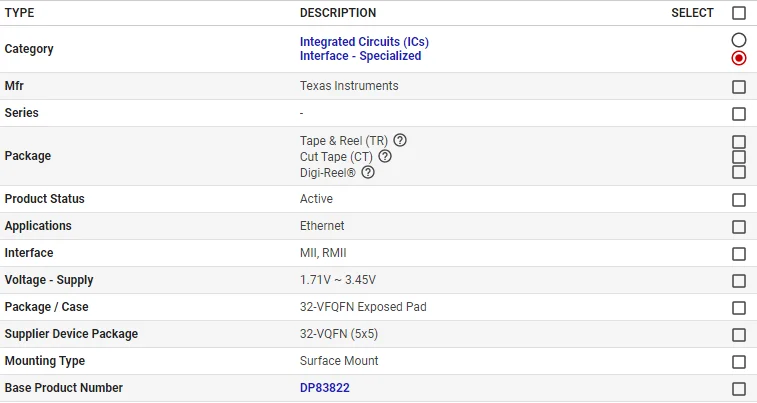The image size is (757, 403).
Task: Tick the select-all checkbox in the SELECT header
Action: point(739,13)
